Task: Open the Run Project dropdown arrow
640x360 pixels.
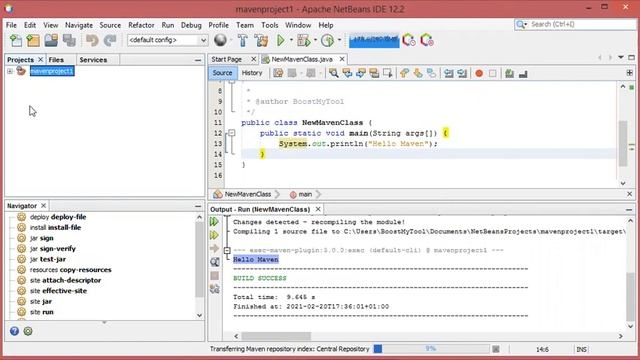Action: click(x=291, y=40)
